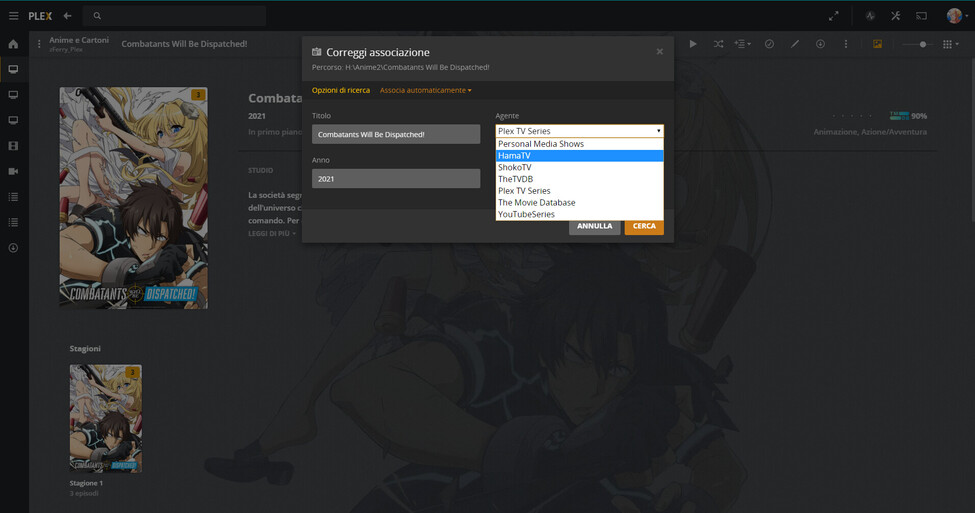Open the Anime e Cartoni library link
Viewport: 975px width, 513px height.
(79, 40)
